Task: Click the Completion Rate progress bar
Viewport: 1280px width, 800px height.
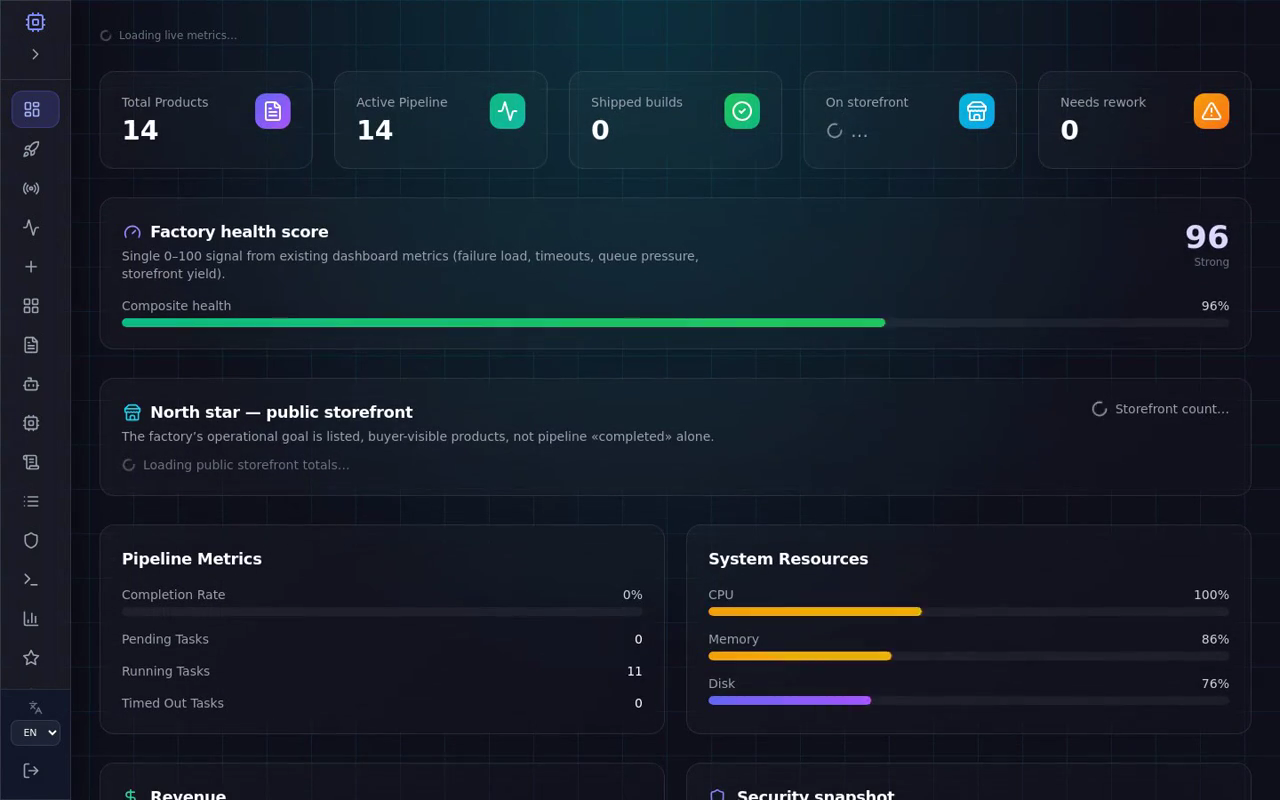Action: [382, 611]
